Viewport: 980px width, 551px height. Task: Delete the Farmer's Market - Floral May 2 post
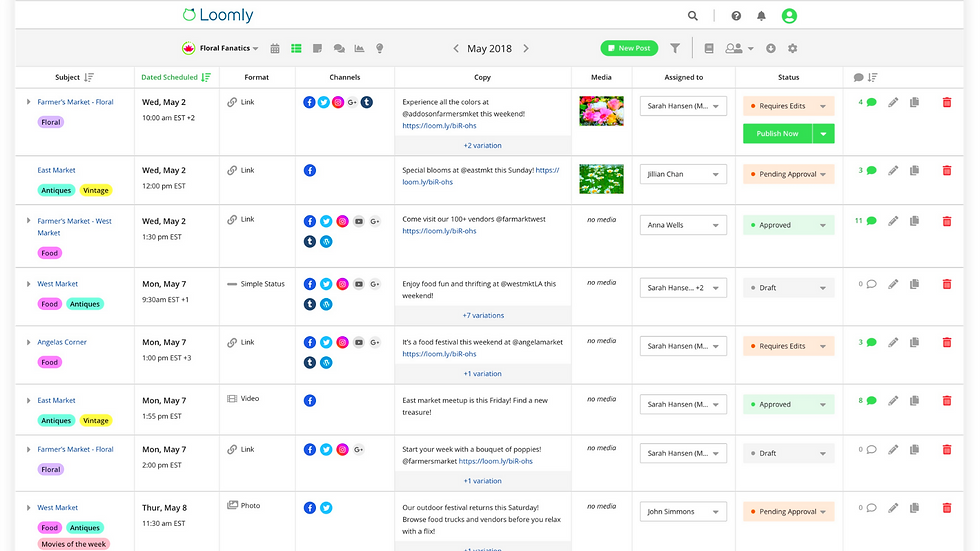pyautogui.click(x=947, y=102)
